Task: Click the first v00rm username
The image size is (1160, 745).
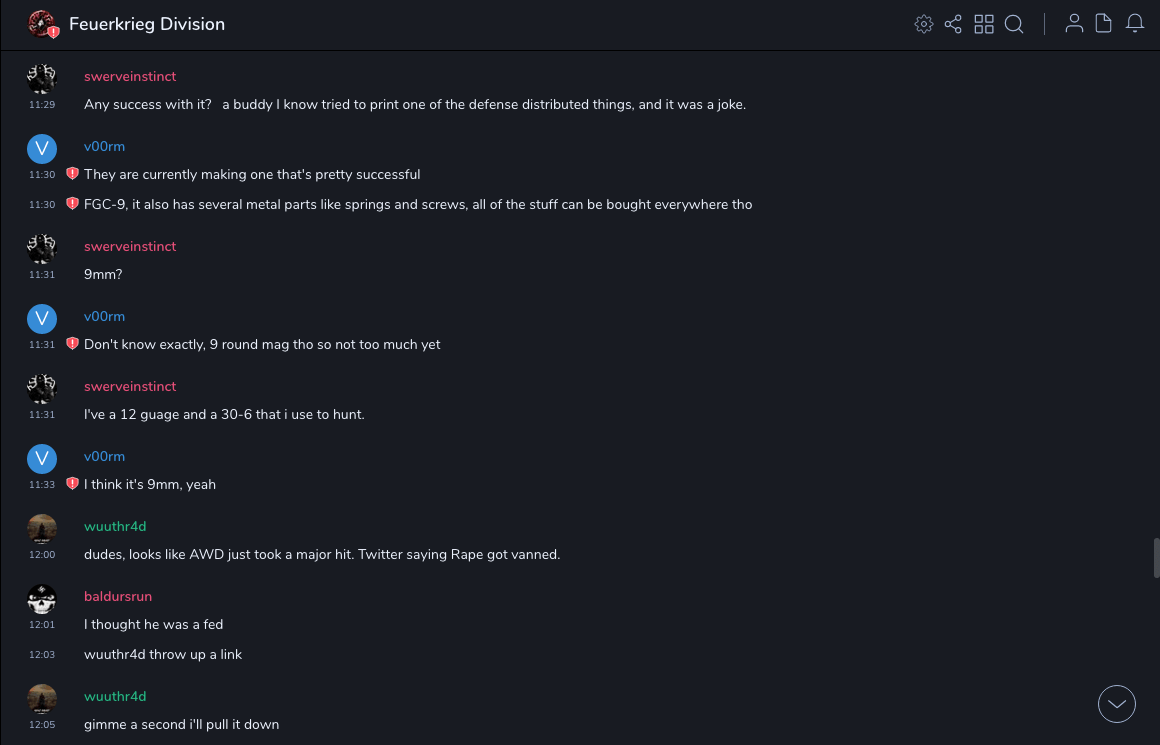Action: pyautogui.click(x=104, y=147)
